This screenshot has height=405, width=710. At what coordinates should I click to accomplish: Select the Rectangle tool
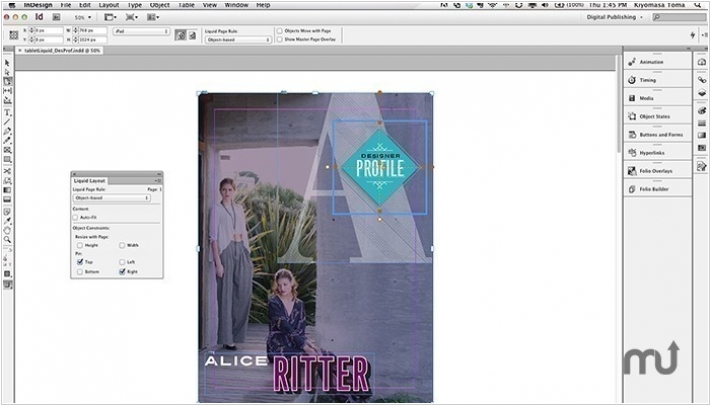(7, 159)
